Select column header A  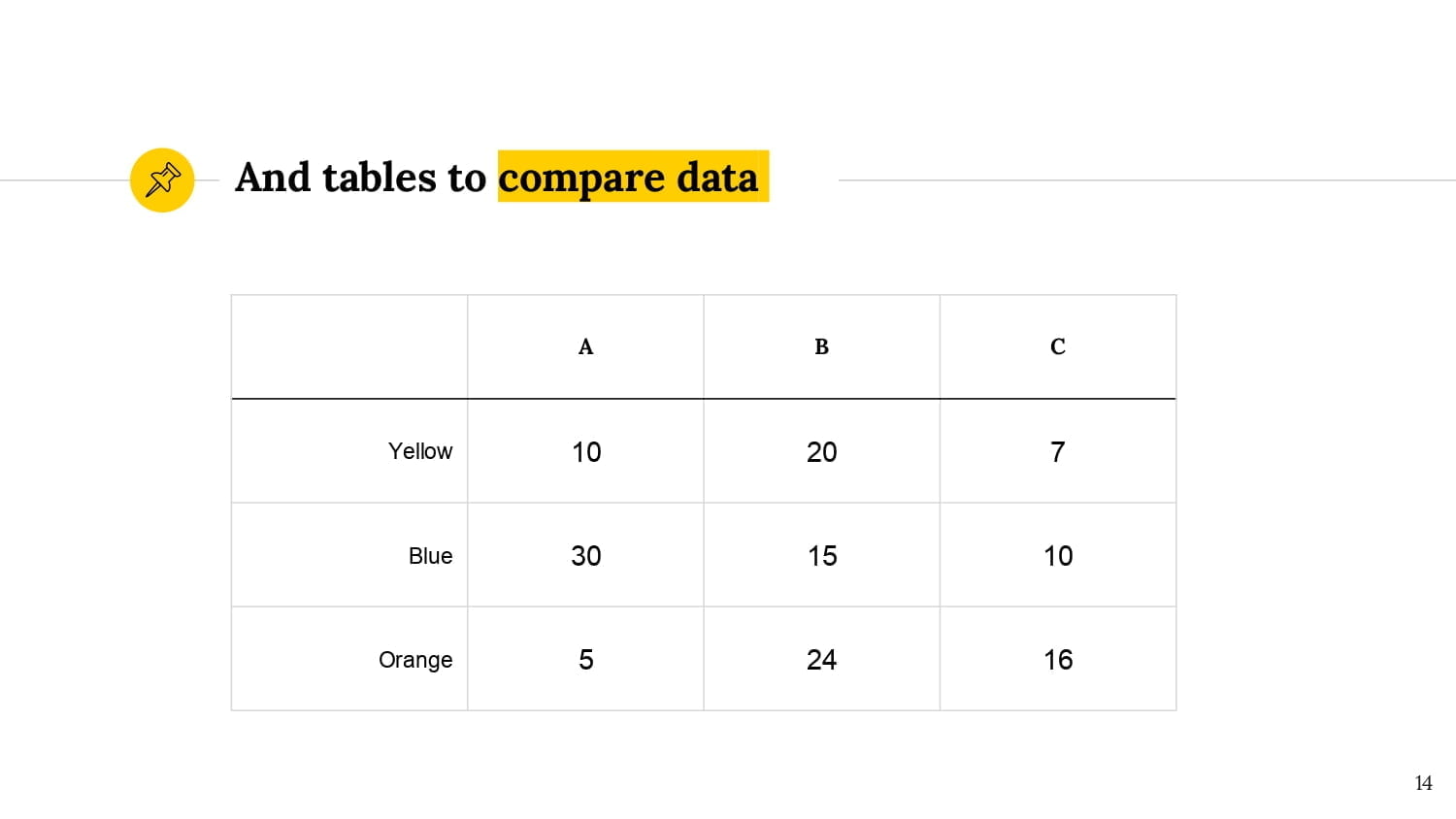pyautogui.click(x=585, y=346)
